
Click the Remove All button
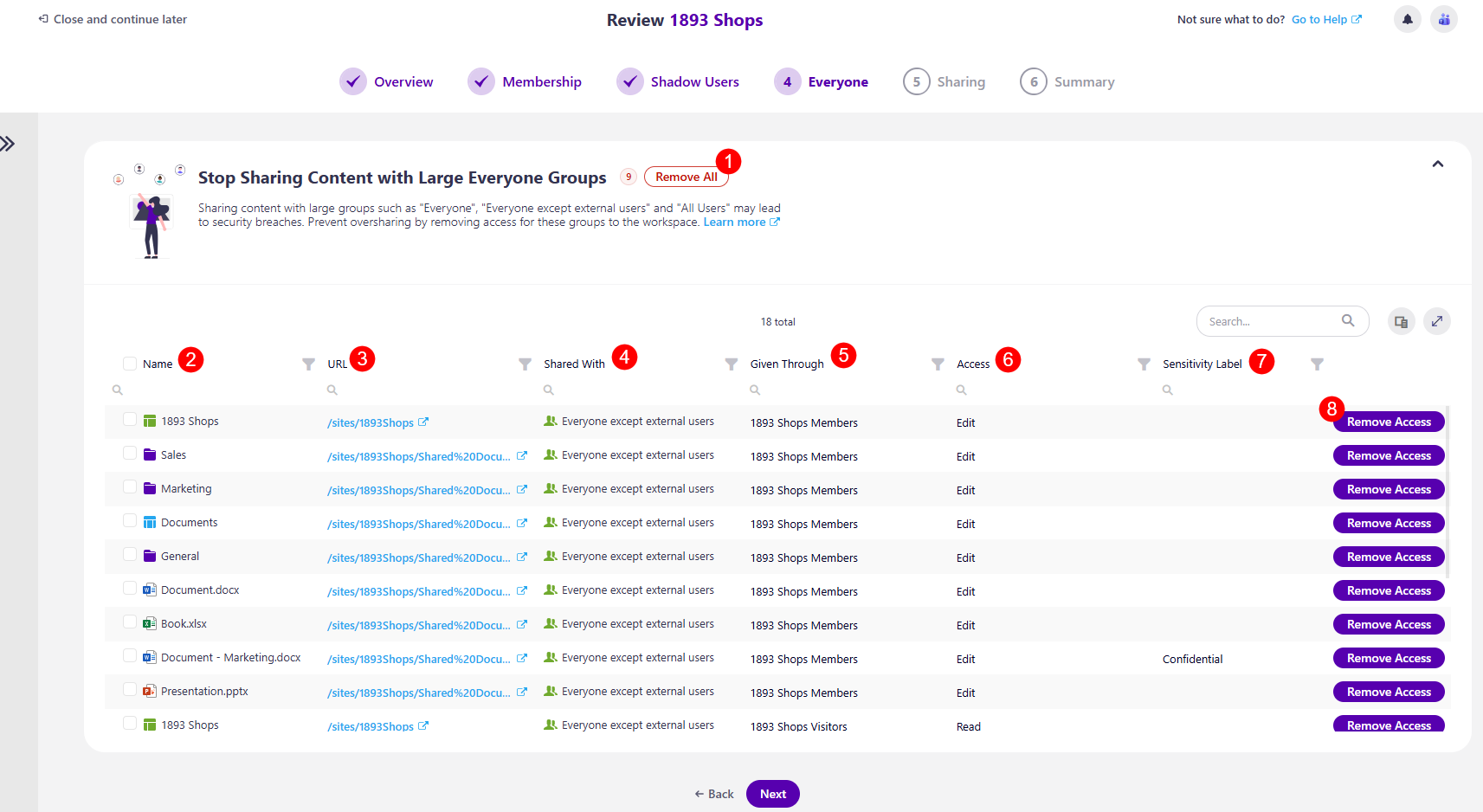pyautogui.click(x=687, y=176)
